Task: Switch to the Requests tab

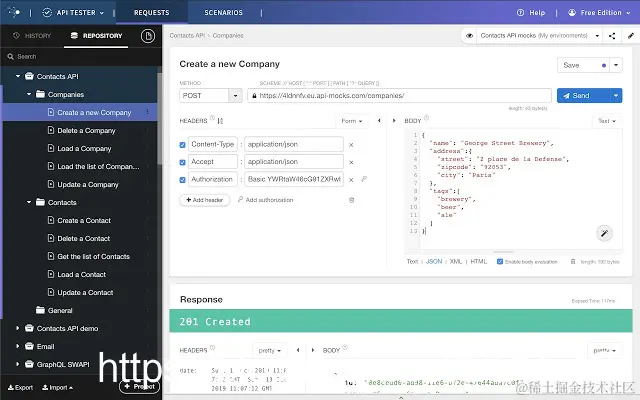Action: point(151,13)
